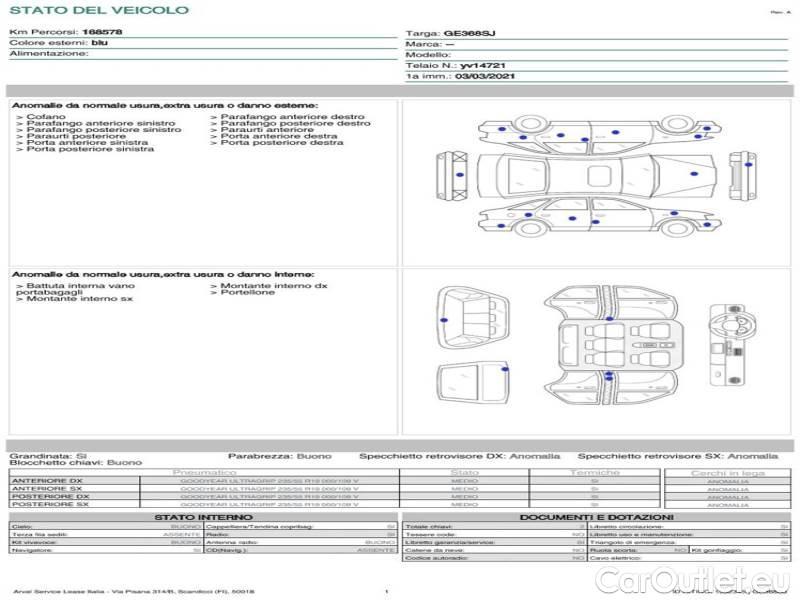Click 'Battuta interna vano portabagagli' entry

(x=76, y=289)
